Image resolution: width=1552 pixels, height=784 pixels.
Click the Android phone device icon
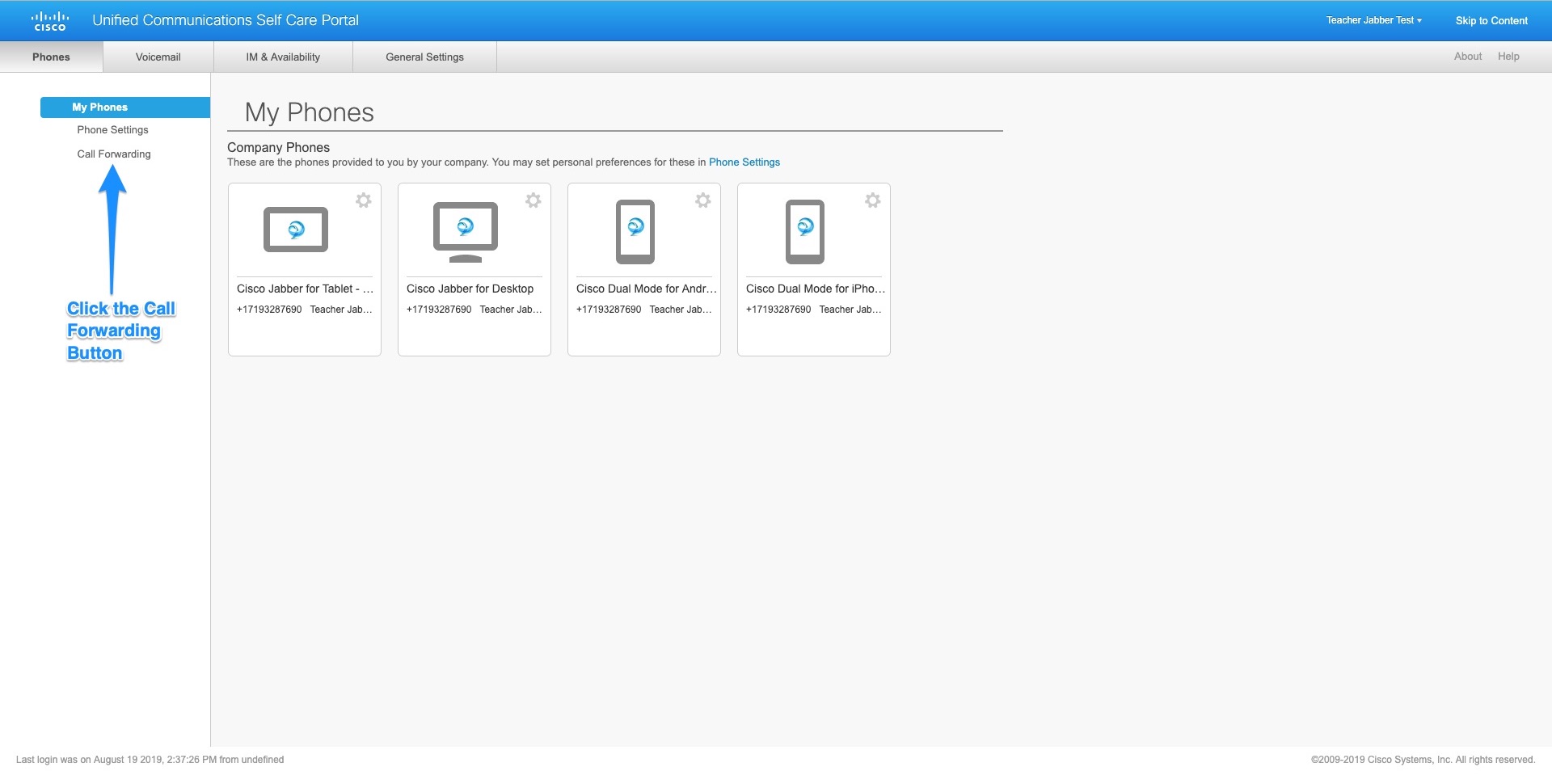tap(635, 232)
